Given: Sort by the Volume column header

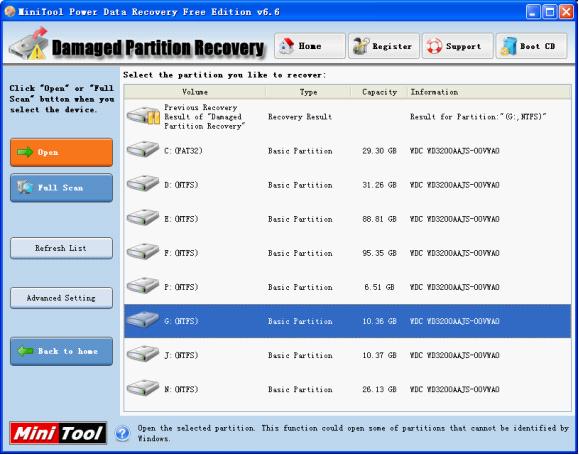Looking at the screenshot, I should [195, 92].
